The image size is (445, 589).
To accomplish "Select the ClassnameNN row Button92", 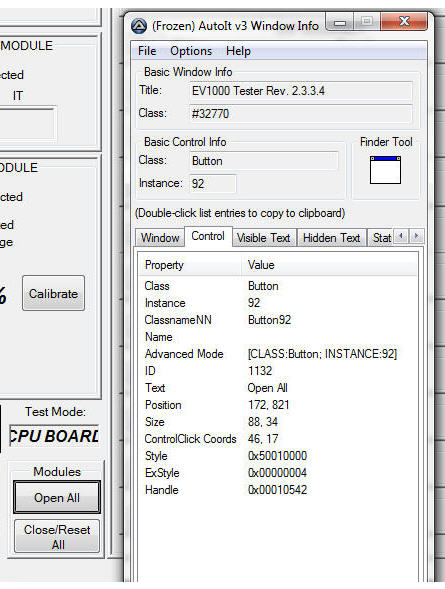I will 278,320.
